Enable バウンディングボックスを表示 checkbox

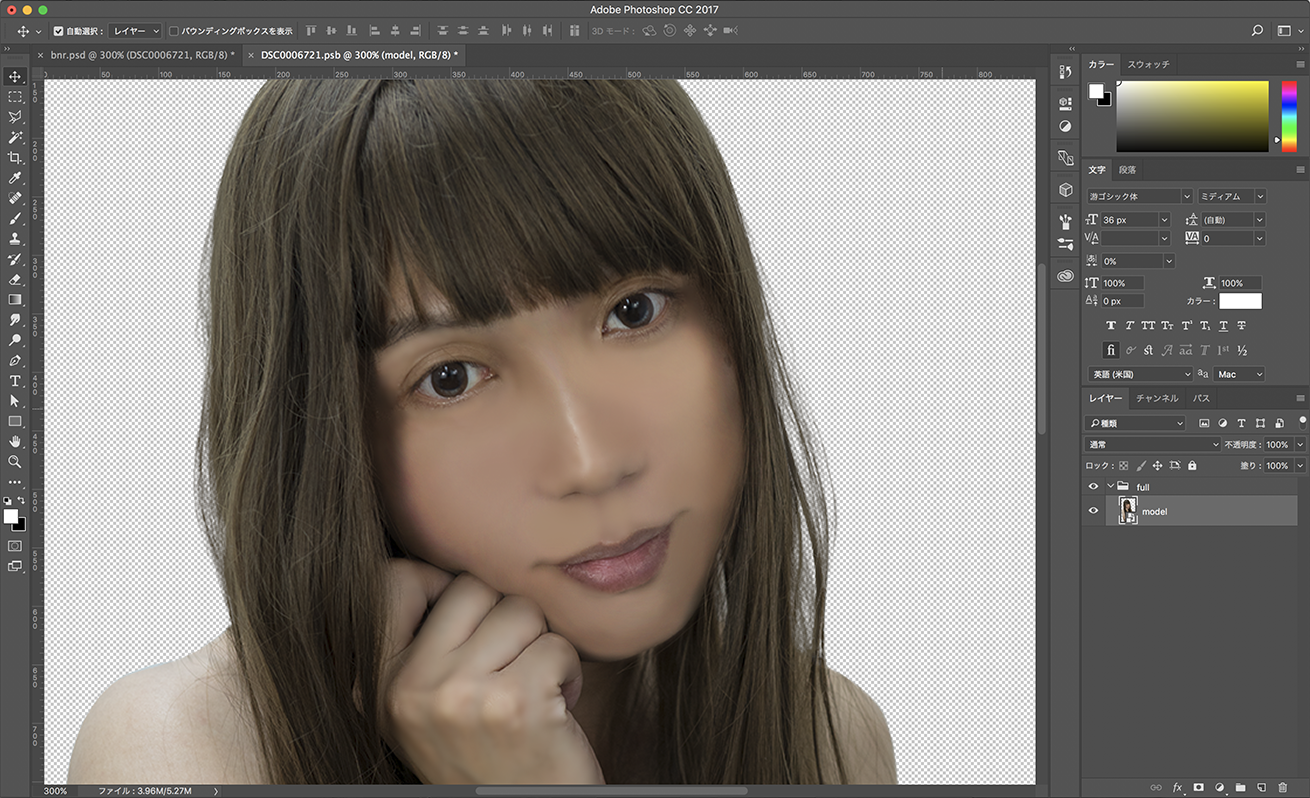pyautogui.click(x=174, y=32)
